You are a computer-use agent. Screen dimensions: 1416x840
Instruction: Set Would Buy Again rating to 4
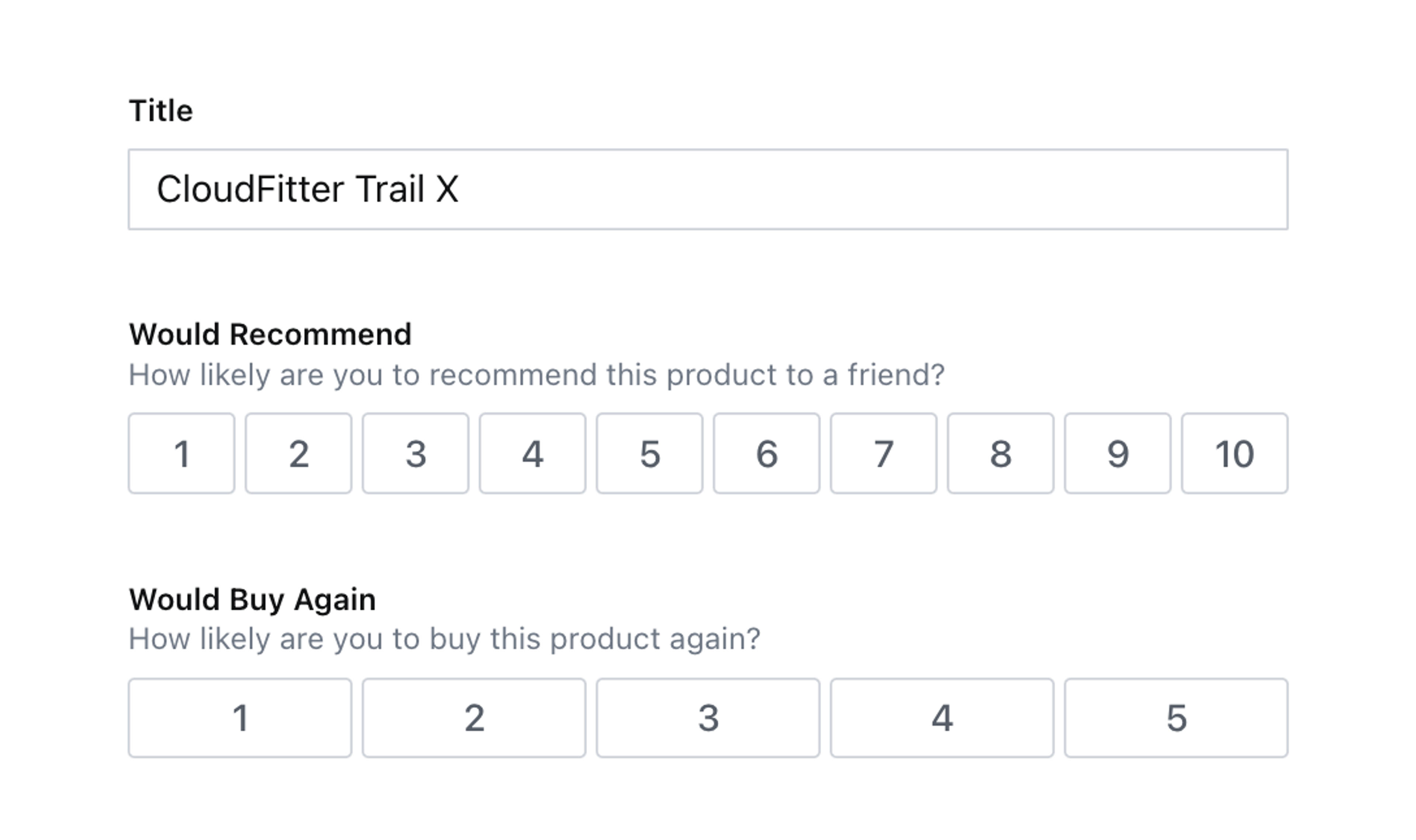tap(942, 718)
